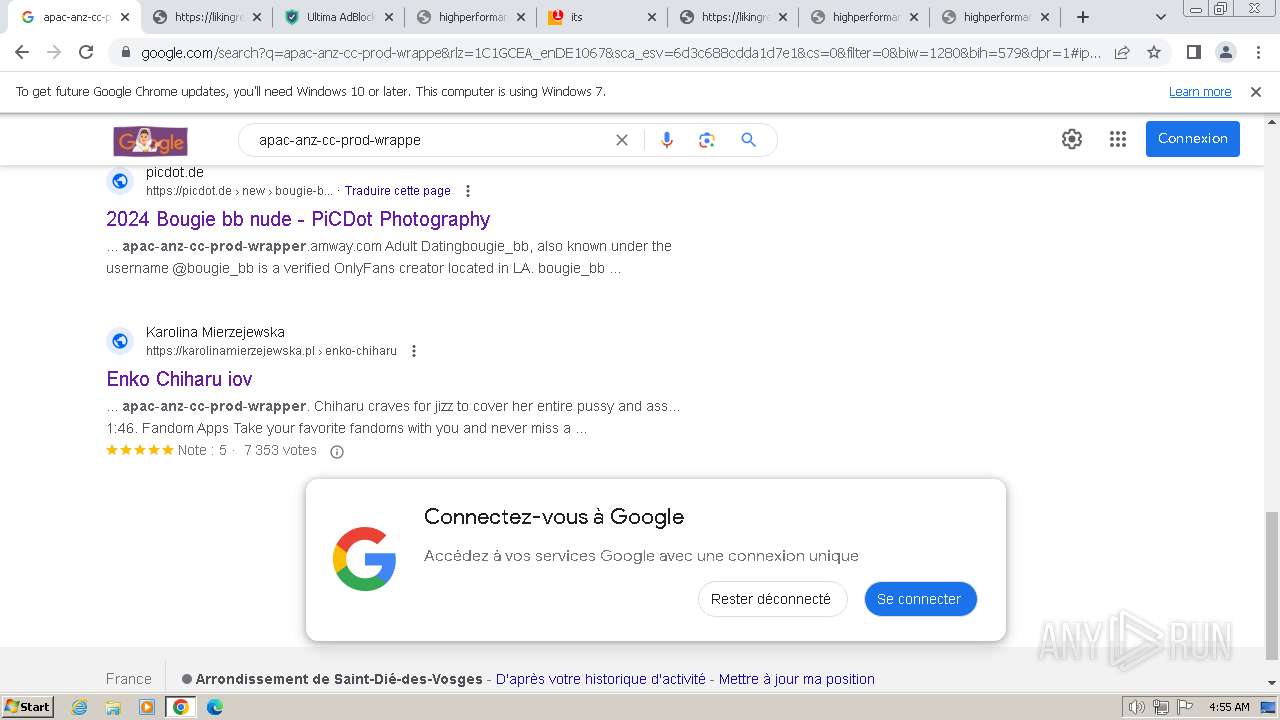Open the Chrome profile avatar icon
The height and width of the screenshot is (720, 1280).
[x=1225, y=52]
